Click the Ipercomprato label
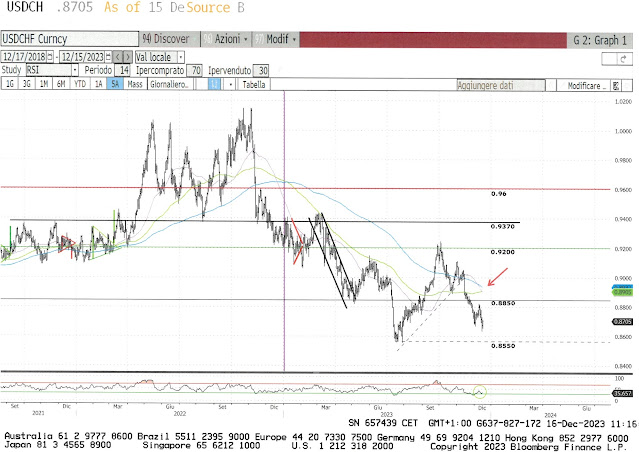This screenshot has width=639, height=452. coord(160,70)
